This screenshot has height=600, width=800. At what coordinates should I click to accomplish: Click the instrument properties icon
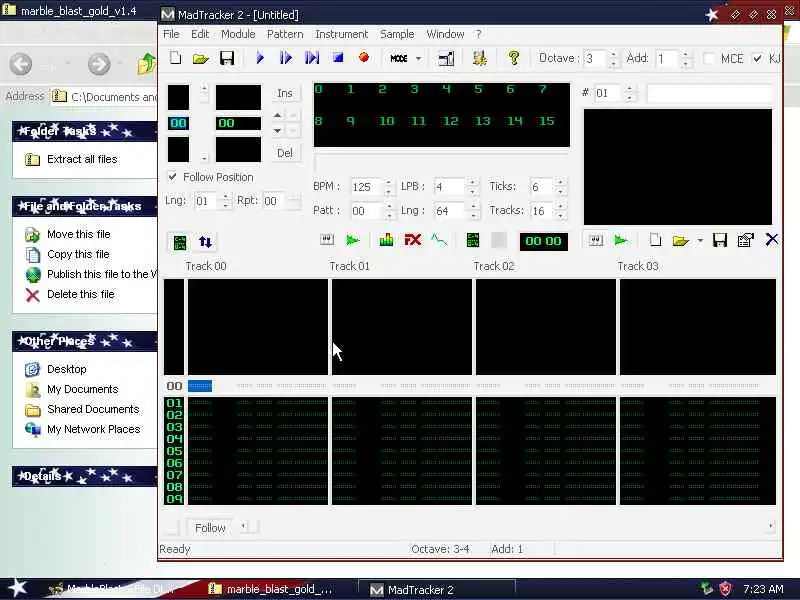click(x=745, y=240)
